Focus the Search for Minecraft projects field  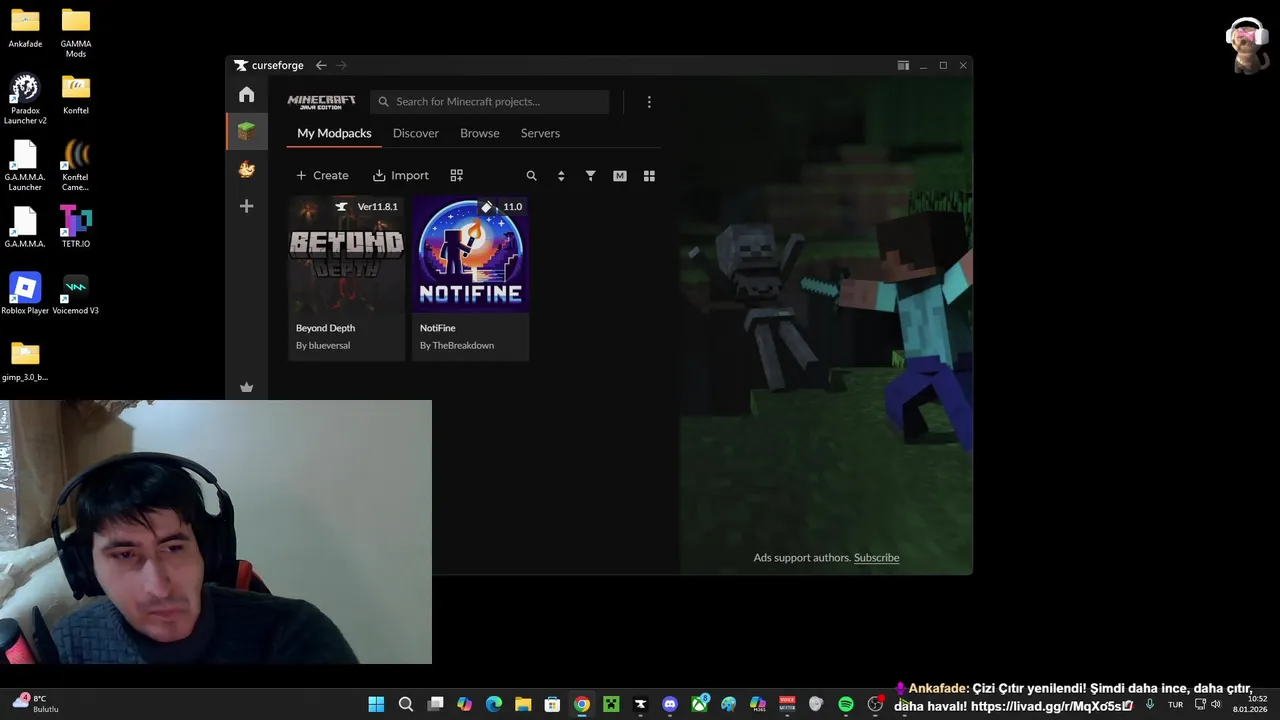[490, 102]
